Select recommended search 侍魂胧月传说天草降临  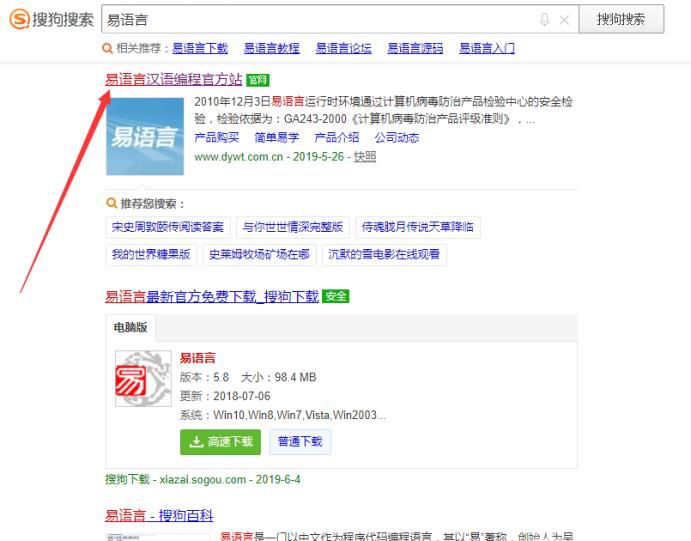(418, 227)
